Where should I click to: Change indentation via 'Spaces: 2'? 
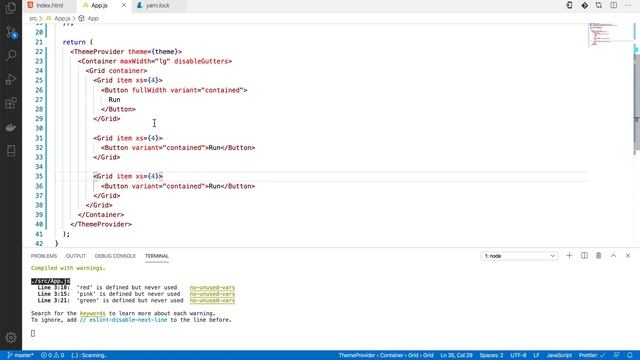click(491, 355)
